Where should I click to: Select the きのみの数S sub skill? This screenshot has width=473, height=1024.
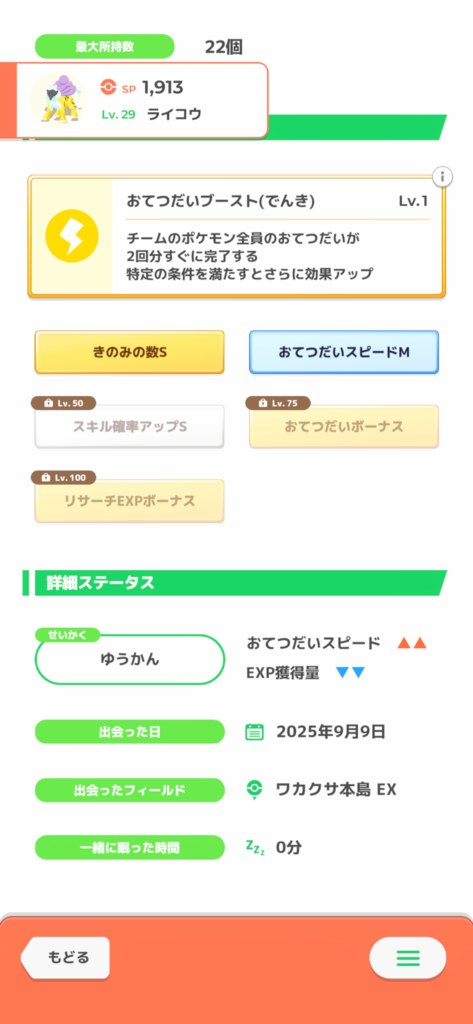pos(129,352)
